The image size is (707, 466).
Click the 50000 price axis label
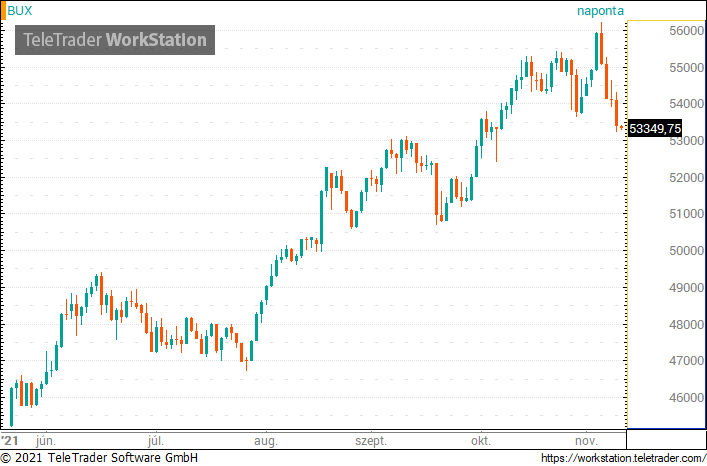pyautogui.click(x=687, y=251)
